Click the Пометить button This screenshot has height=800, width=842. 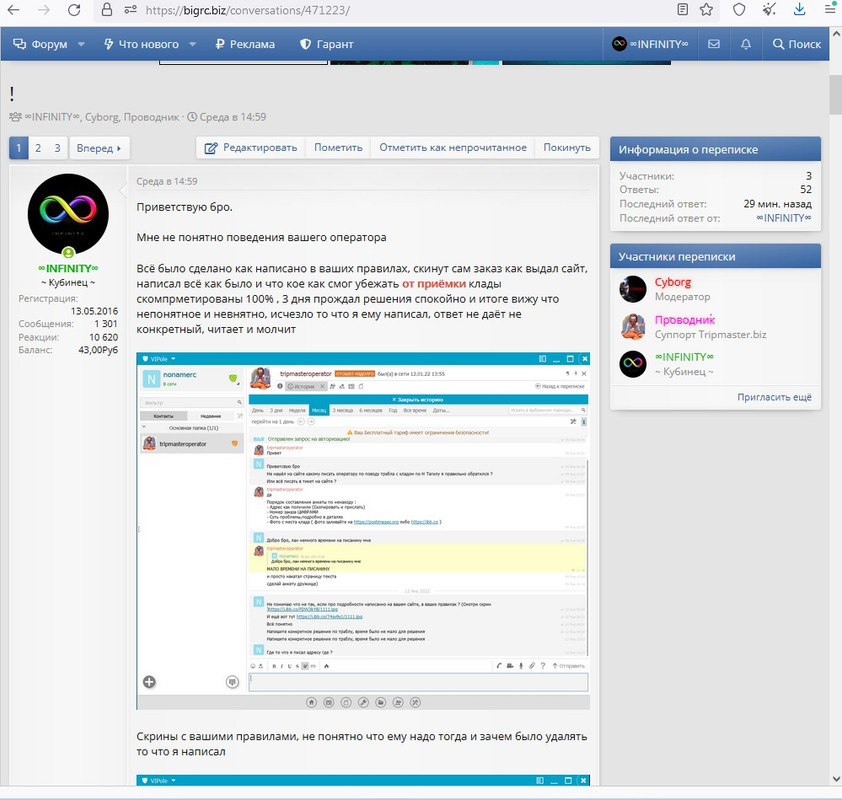pos(338,148)
